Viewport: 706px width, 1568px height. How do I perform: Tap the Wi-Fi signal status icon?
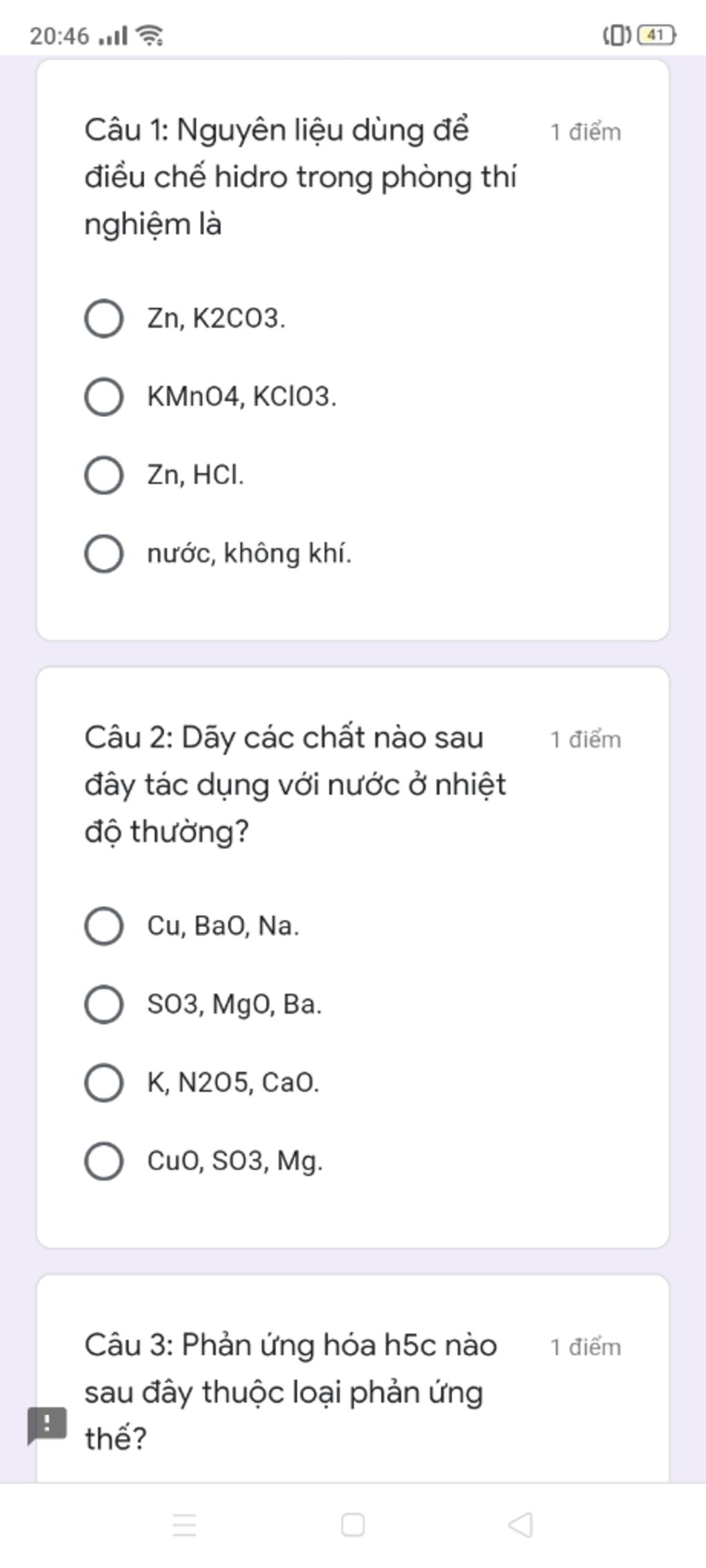[x=149, y=34]
